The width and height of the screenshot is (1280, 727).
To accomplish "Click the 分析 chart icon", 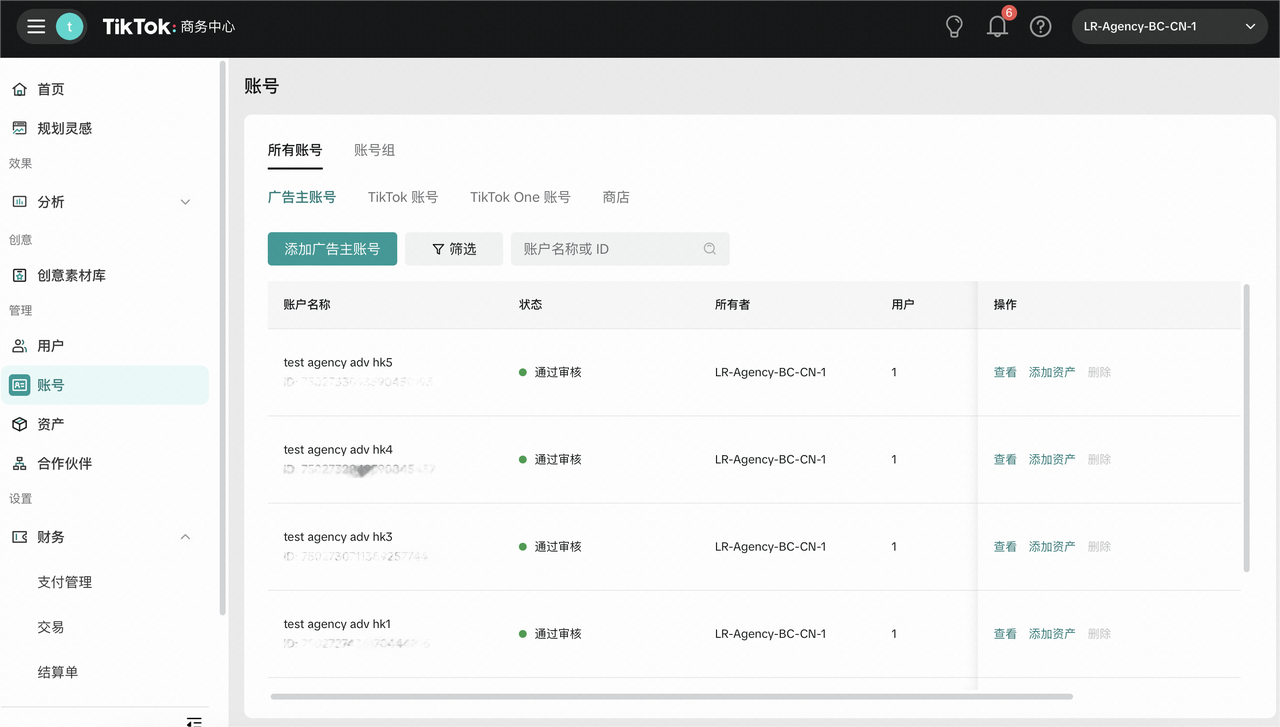I will pyautogui.click(x=19, y=202).
